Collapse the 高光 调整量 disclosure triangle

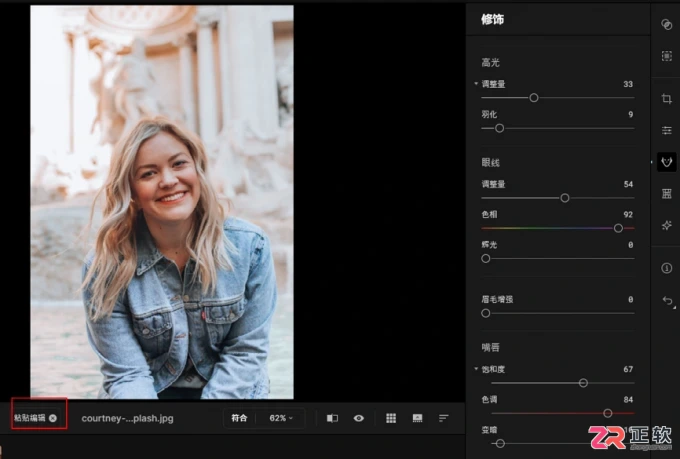[x=476, y=84]
